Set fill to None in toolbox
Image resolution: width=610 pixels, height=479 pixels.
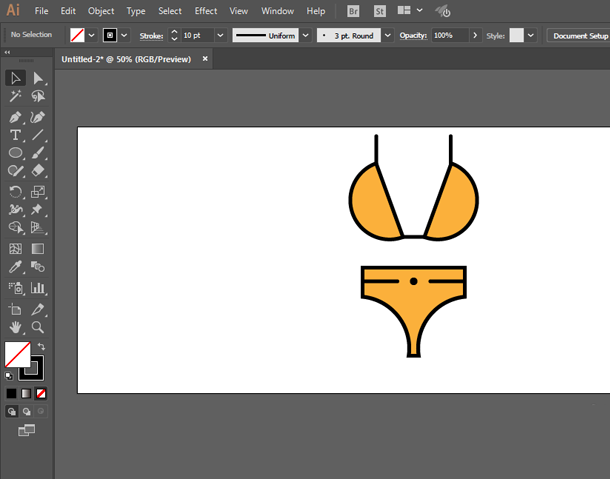coord(40,394)
